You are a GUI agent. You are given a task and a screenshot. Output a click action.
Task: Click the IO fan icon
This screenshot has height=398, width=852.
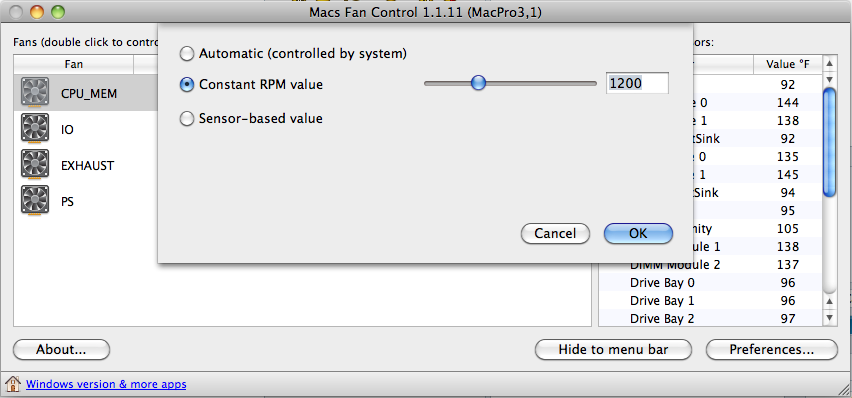(35, 128)
